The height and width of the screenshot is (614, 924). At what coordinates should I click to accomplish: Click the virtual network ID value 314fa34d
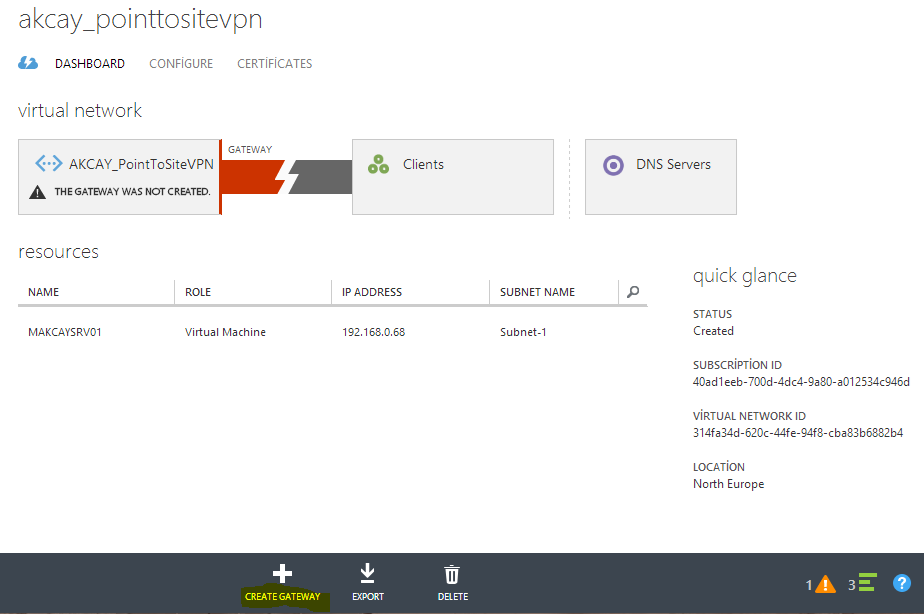pos(798,433)
